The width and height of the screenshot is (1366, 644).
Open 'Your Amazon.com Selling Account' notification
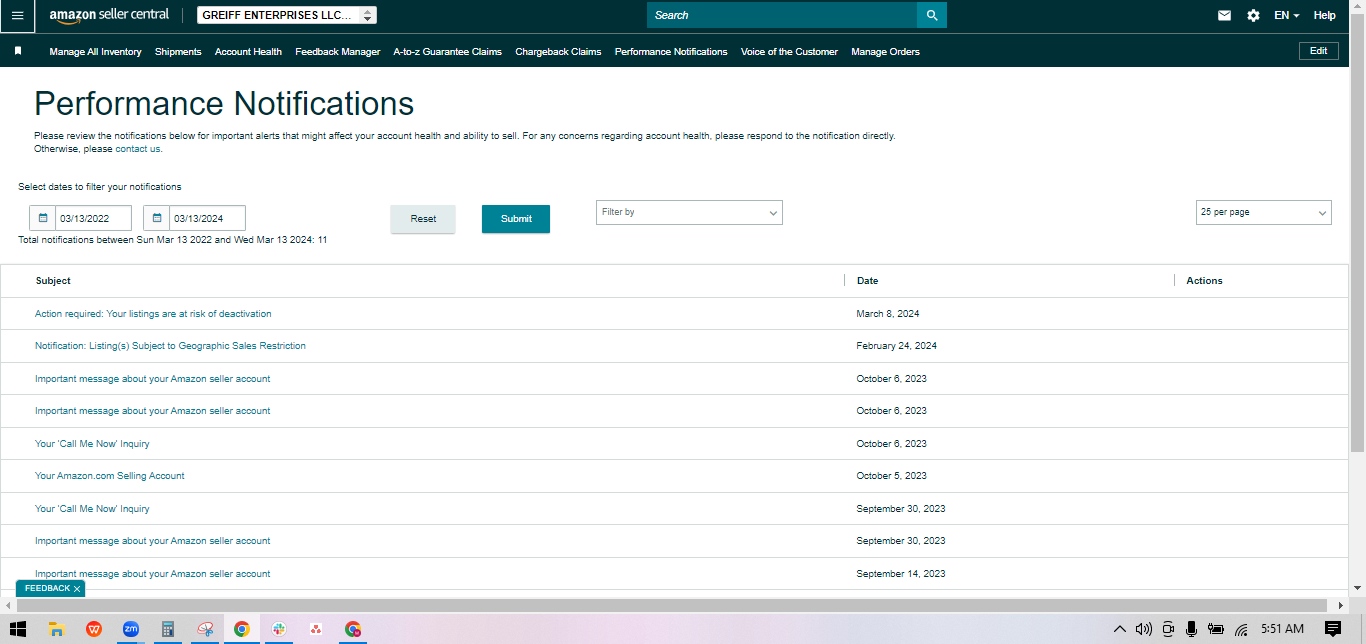pos(110,476)
